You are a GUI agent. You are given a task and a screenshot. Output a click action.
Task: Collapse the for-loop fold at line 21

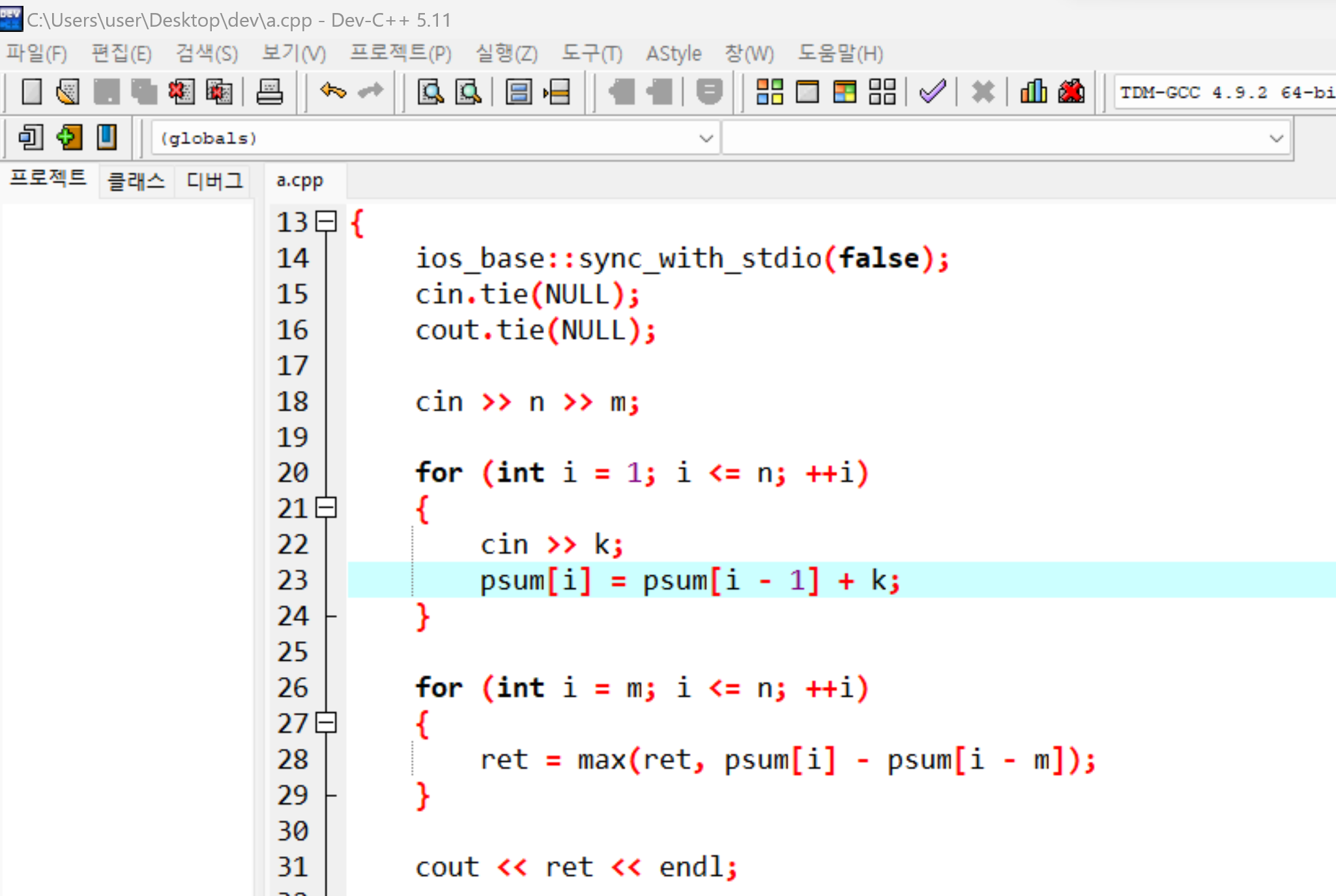[326, 508]
